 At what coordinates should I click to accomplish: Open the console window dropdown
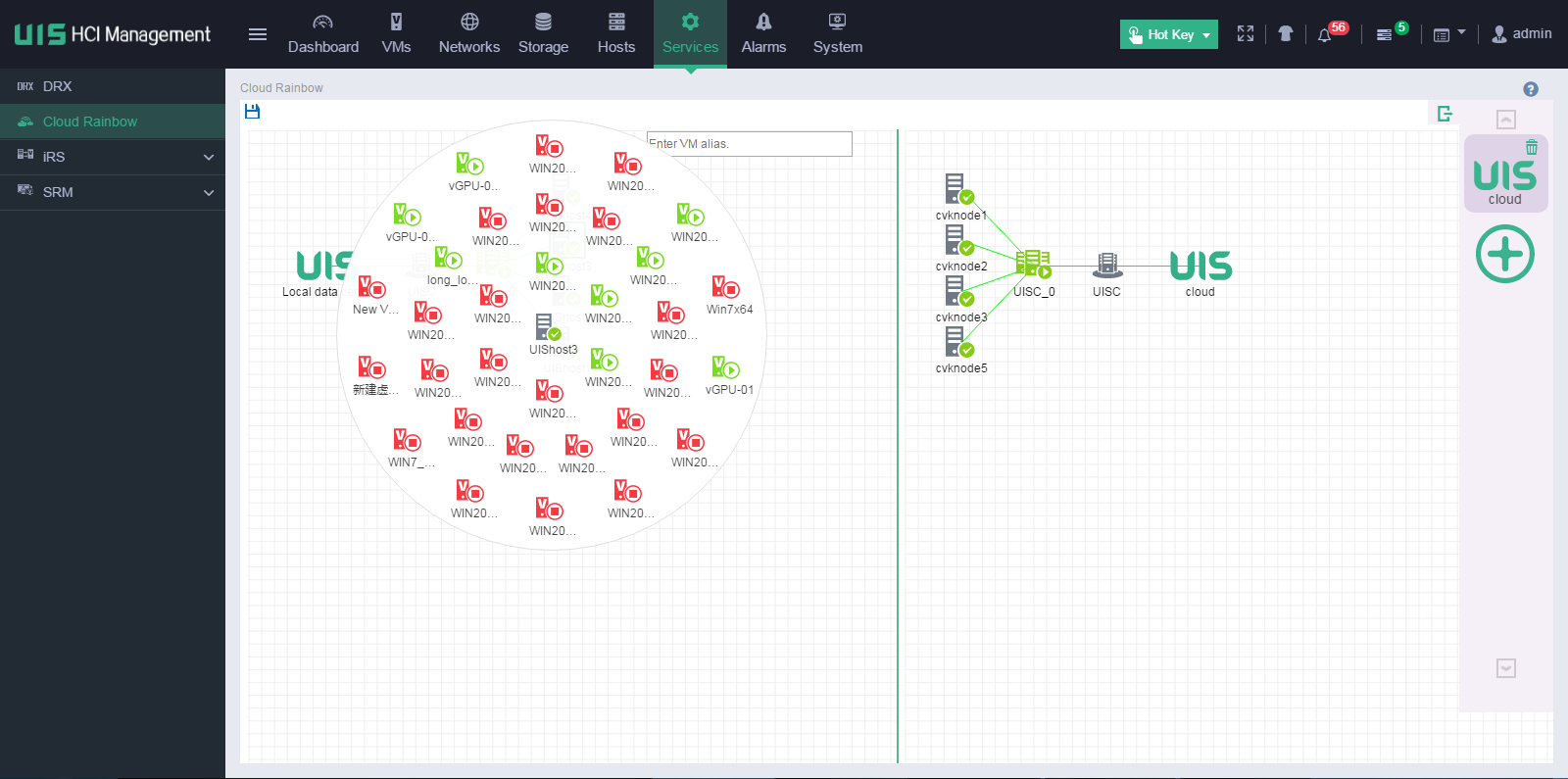[x=1449, y=34]
